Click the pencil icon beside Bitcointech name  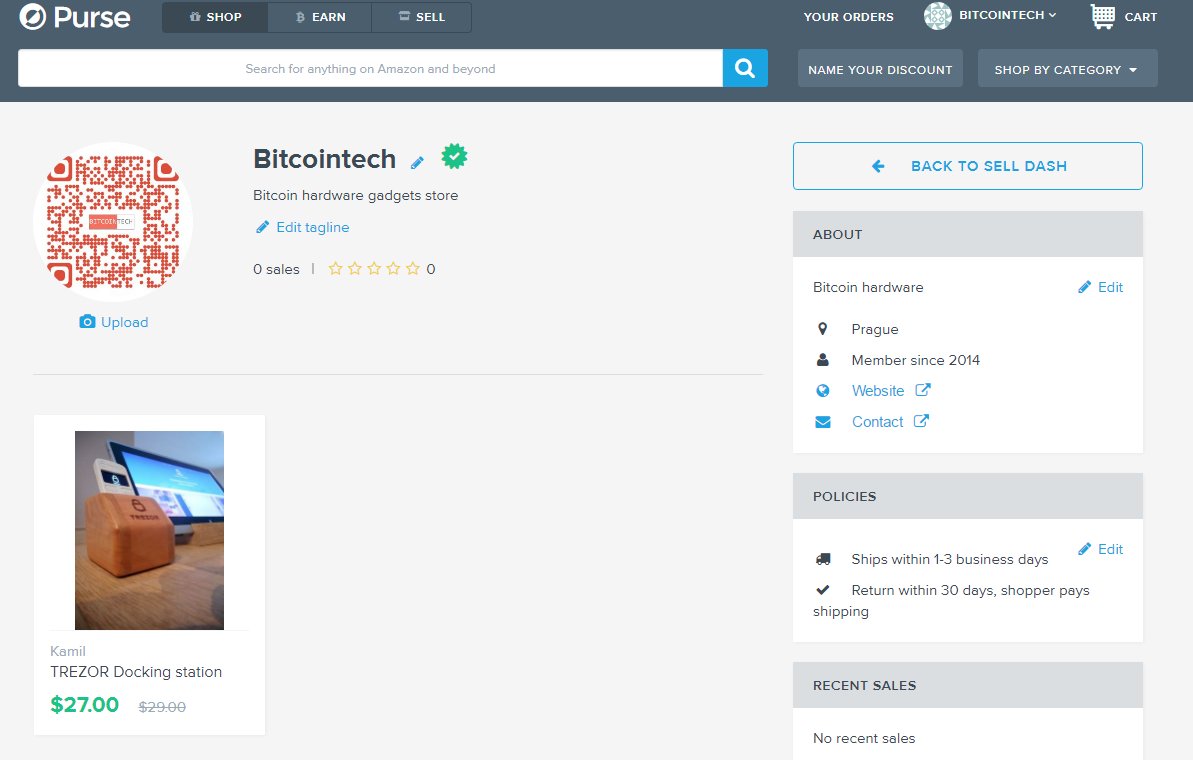[417, 162]
